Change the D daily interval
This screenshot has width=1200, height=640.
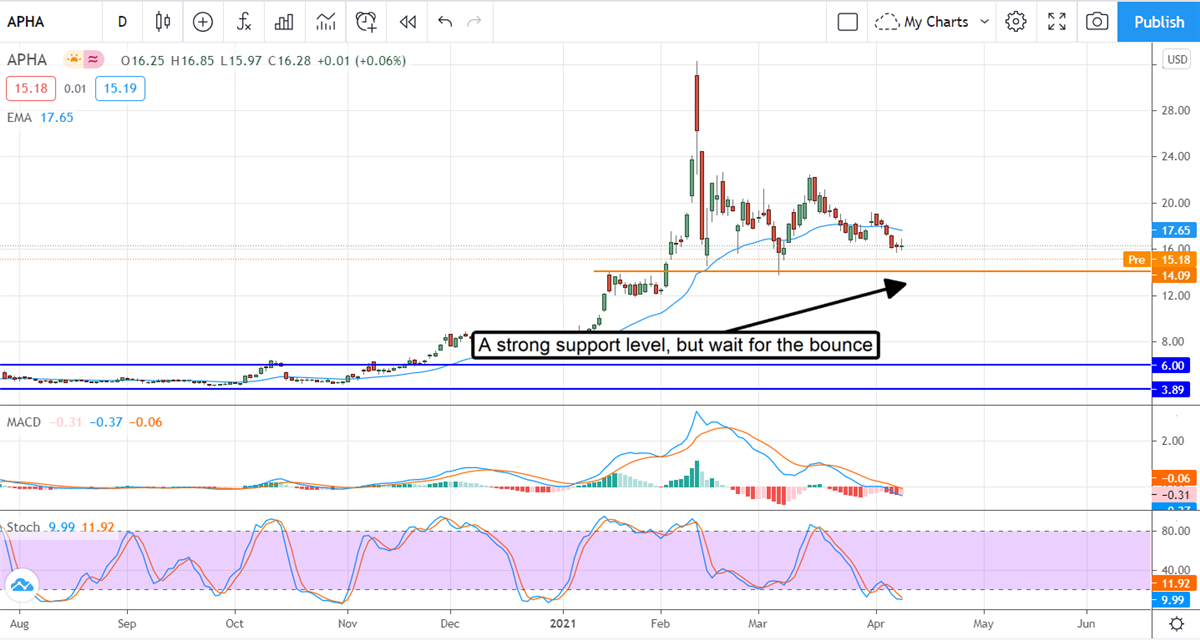122,21
